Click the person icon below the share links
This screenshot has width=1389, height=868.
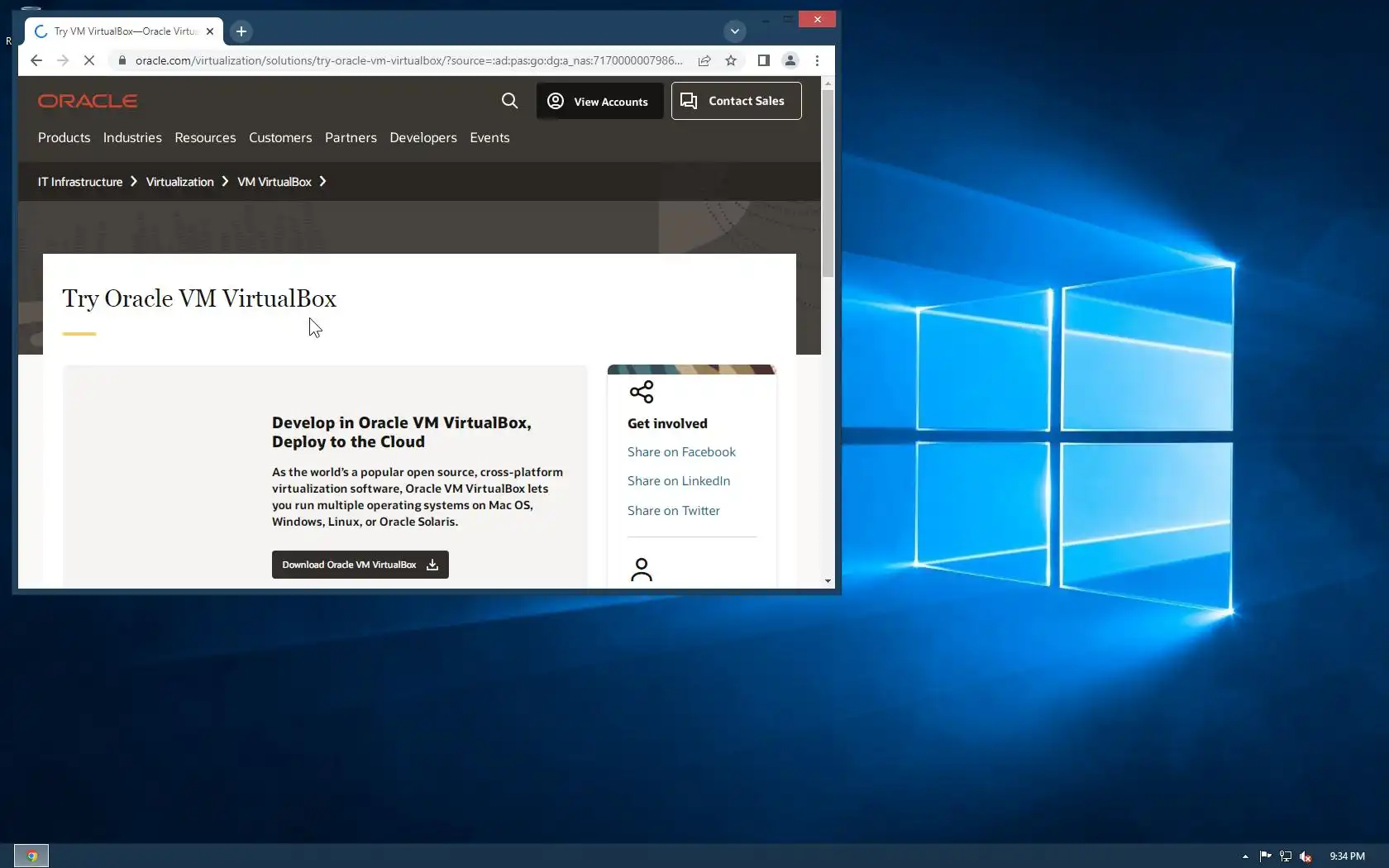[642, 570]
